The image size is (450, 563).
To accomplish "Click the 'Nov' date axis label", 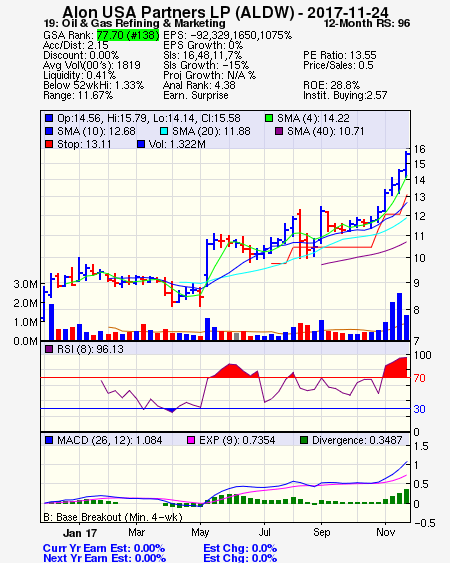I will tap(385, 532).
